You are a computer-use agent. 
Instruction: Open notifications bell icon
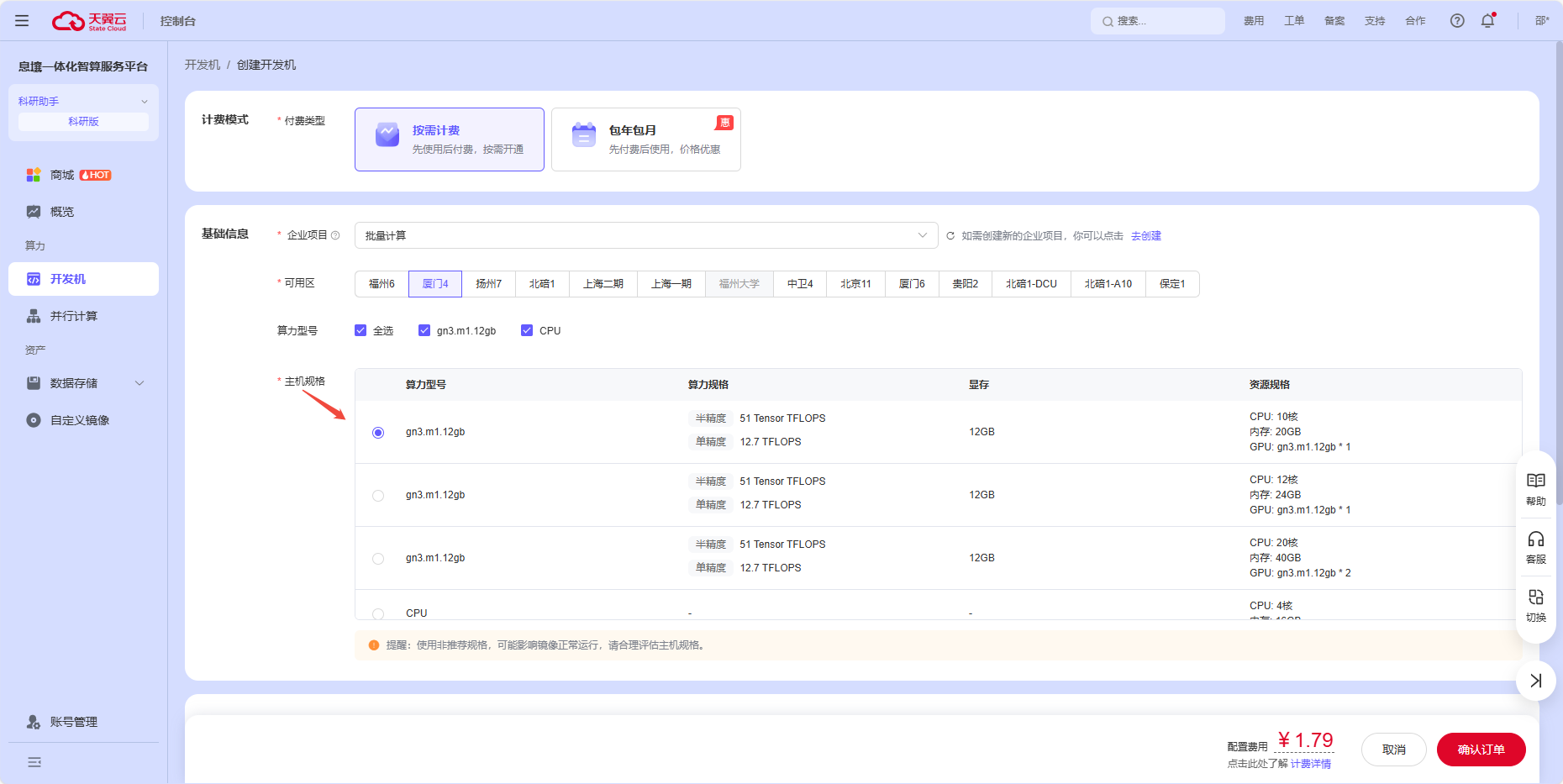click(1487, 21)
